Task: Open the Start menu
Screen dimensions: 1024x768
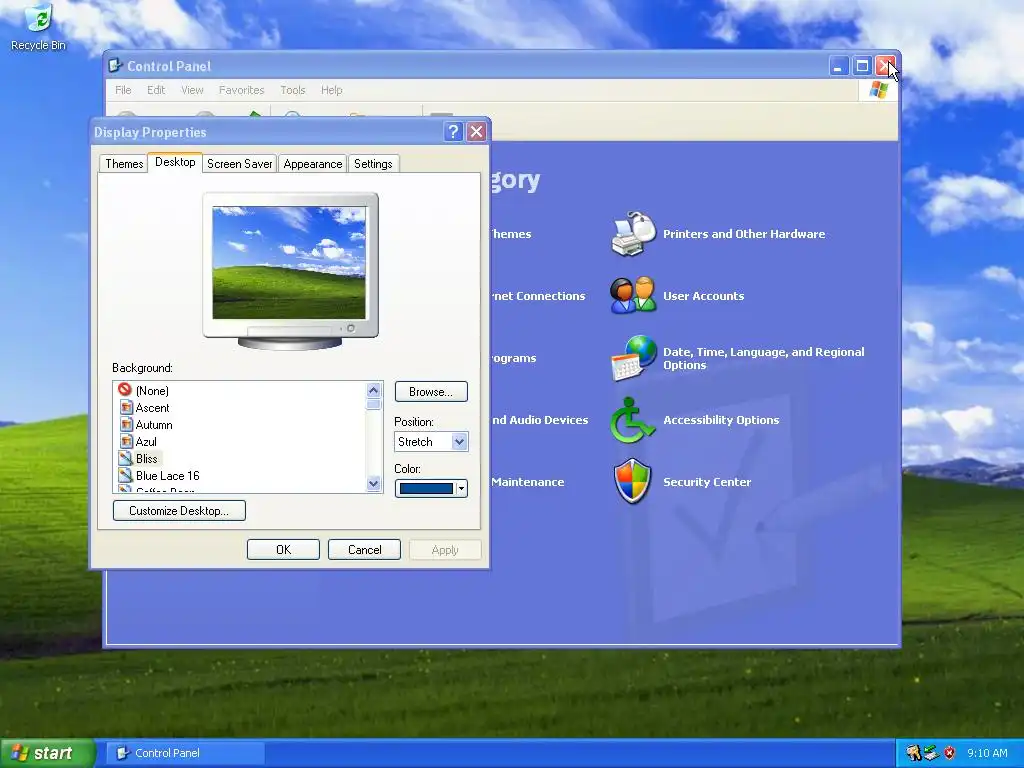Action: click(47, 753)
